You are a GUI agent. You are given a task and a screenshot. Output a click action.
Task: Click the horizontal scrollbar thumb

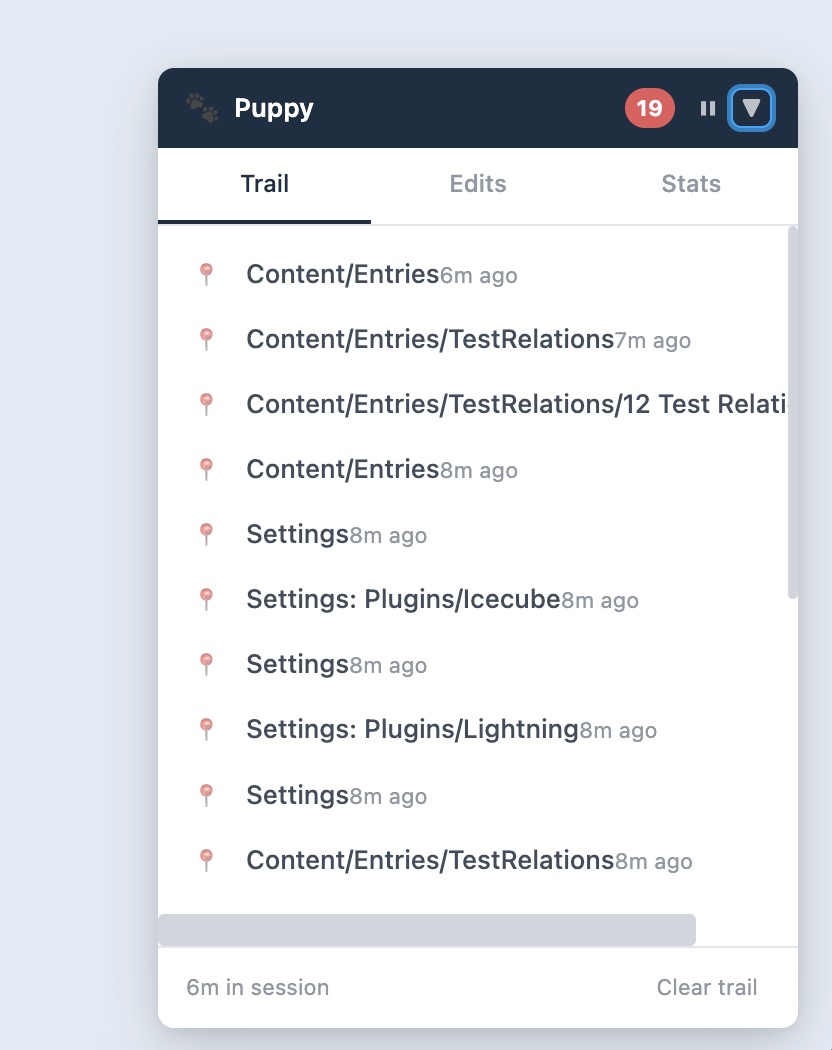(x=427, y=930)
